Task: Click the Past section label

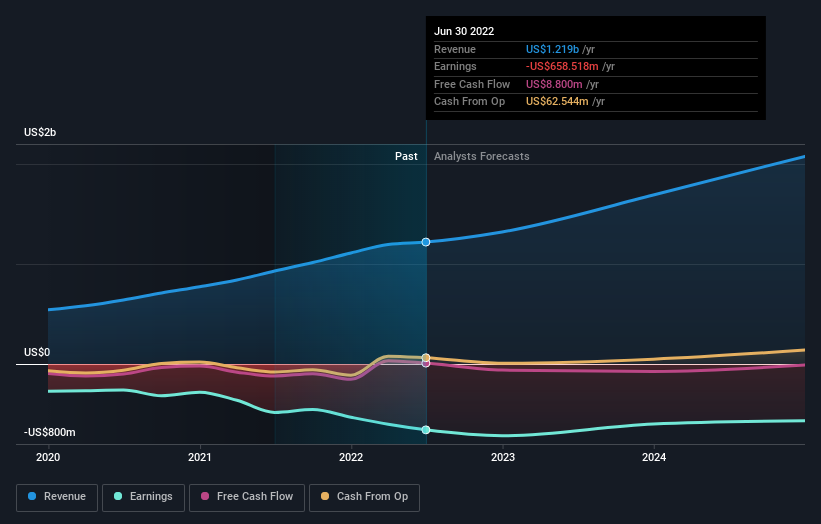Action: click(406, 156)
